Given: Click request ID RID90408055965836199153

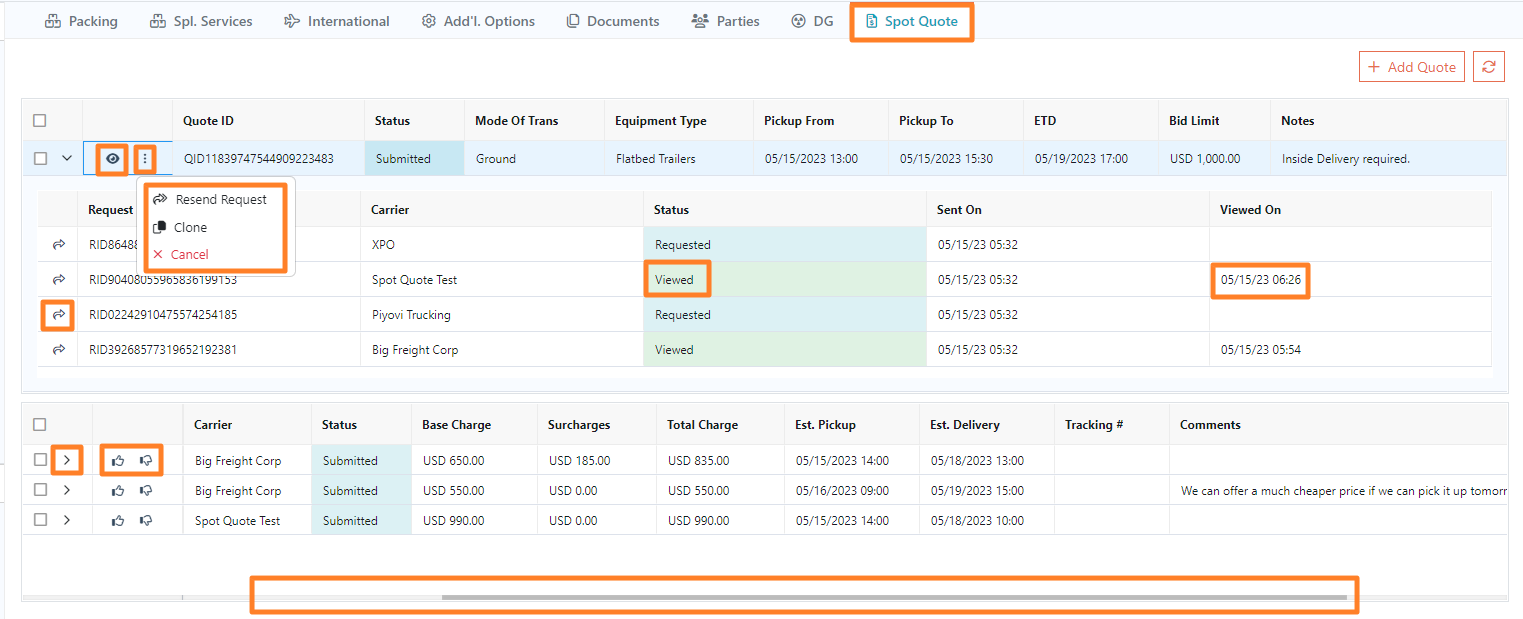Looking at the screenshot, I should [163, 280].
